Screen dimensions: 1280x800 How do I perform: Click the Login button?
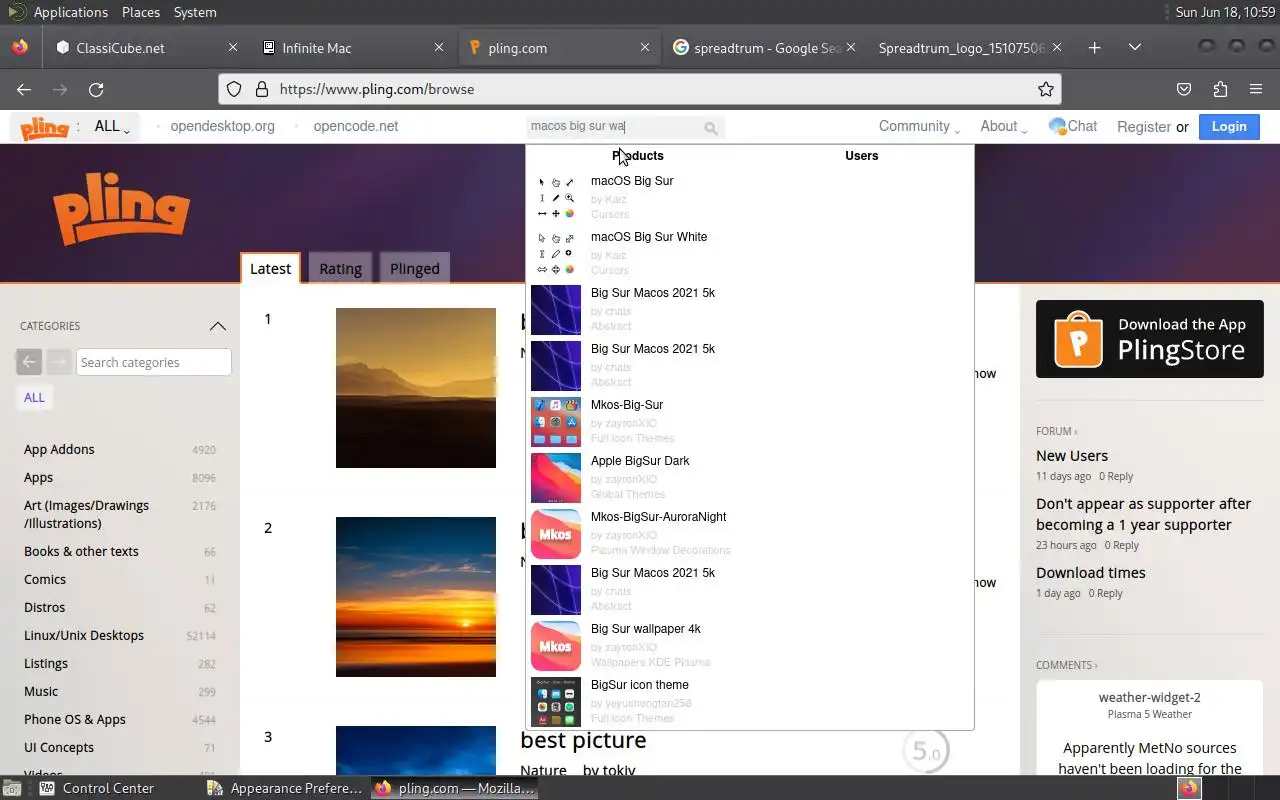pos(1229,126)
